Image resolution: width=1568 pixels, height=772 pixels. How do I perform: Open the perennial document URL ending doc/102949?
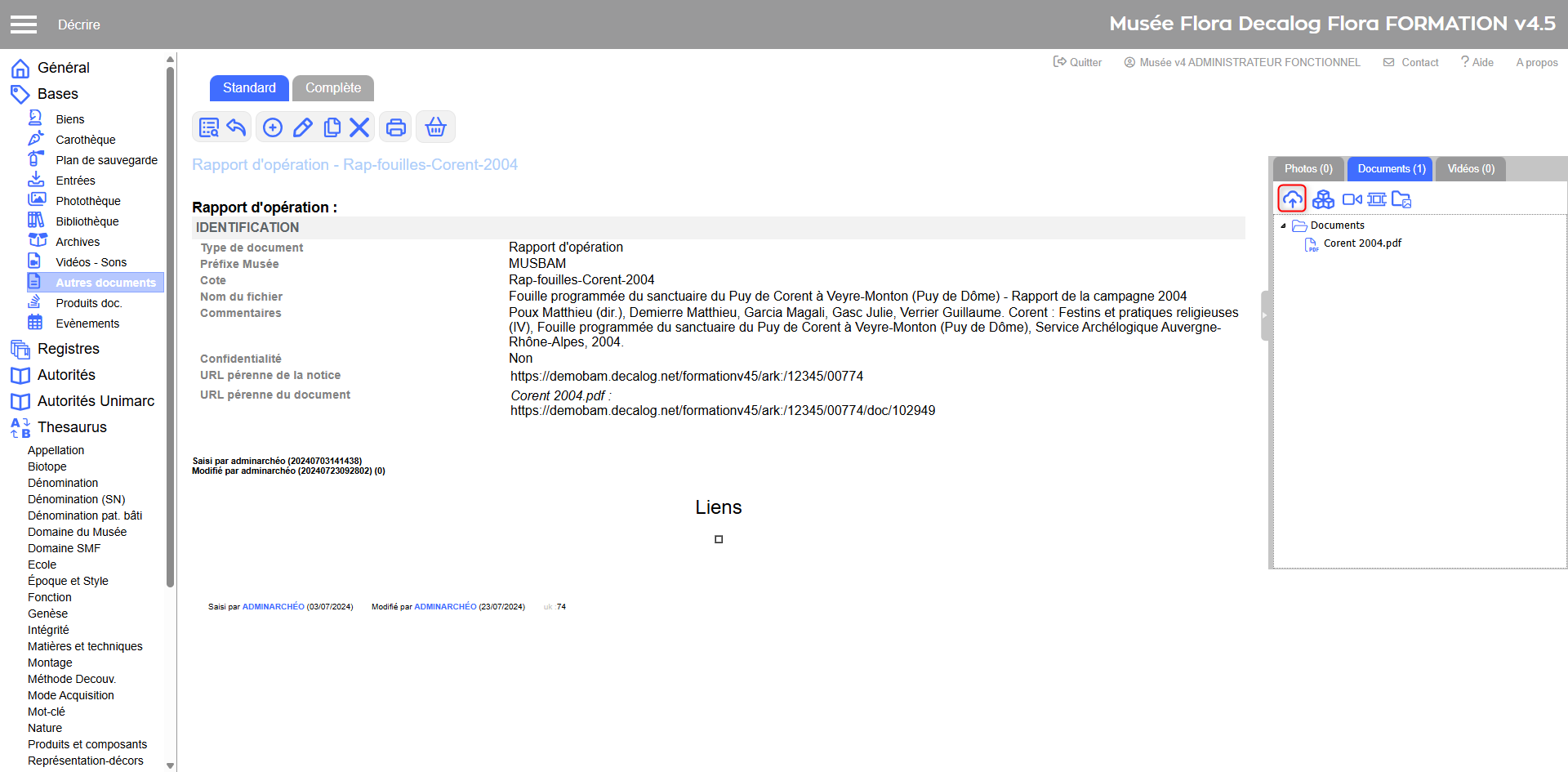point(723,411)
